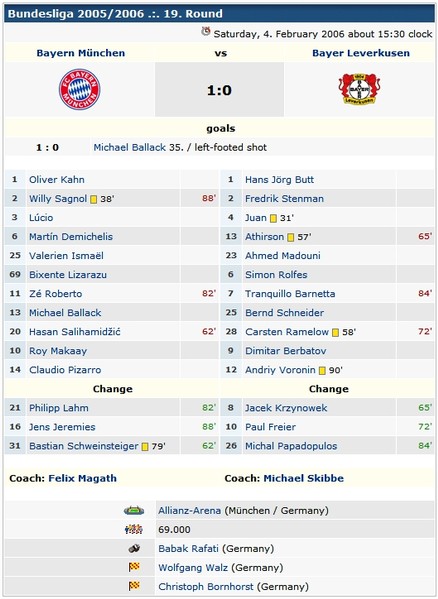Click the linesman flag icon by Wolfgang Walz
The width and height of the screenshot is (438, 599).
click(134, 567)
